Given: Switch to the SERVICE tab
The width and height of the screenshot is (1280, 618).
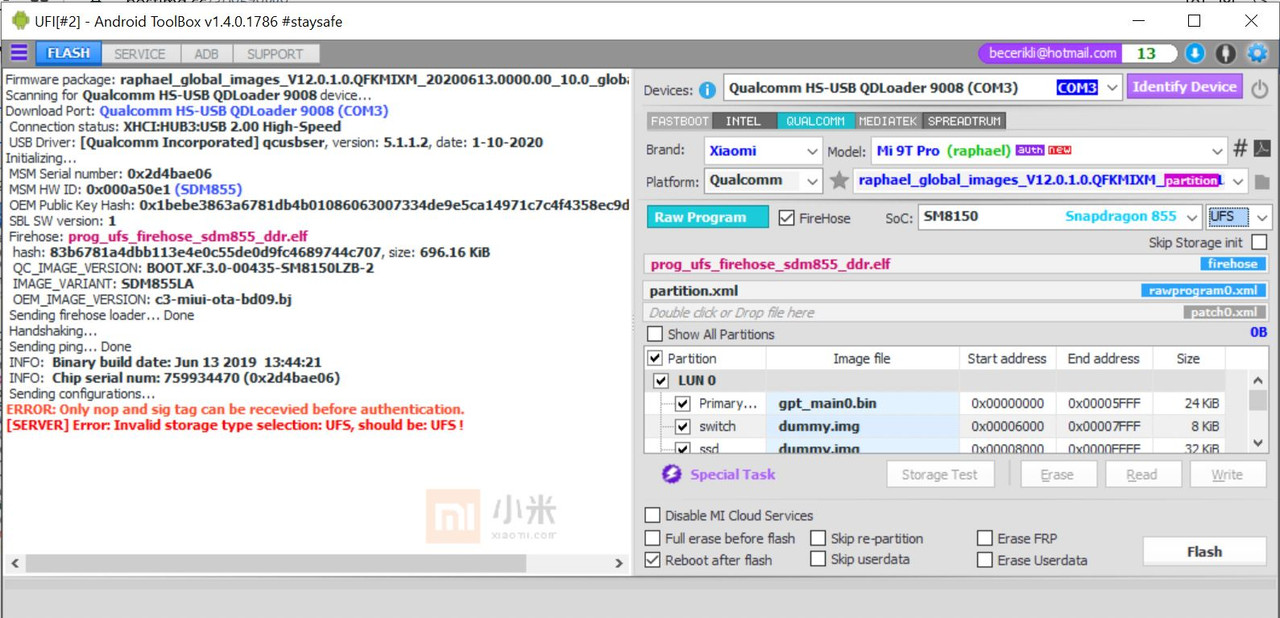Looking at the screenshot, I should 140,54.
